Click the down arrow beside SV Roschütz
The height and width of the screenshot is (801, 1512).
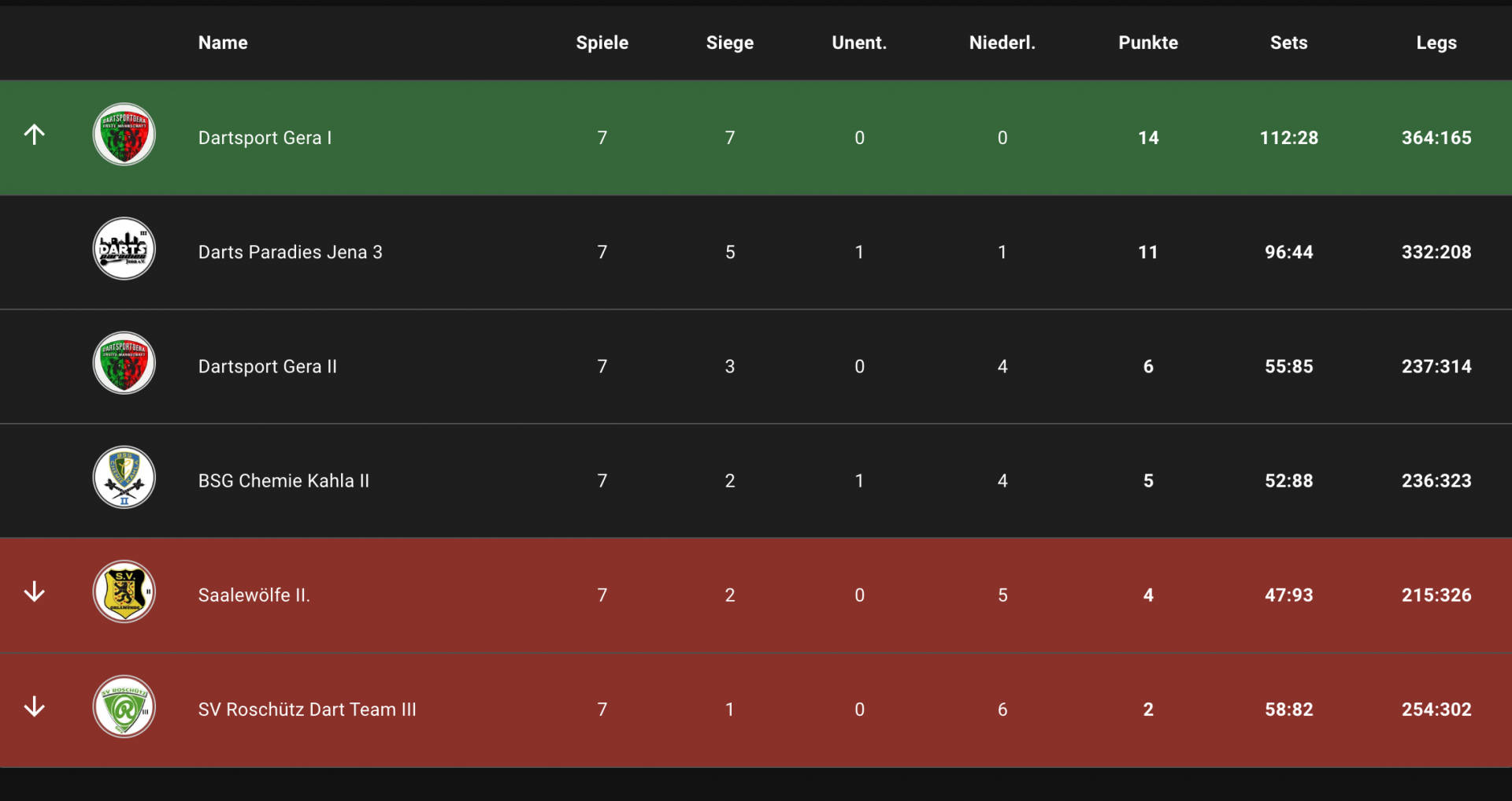pyautogui.click(x=34, y=706)
